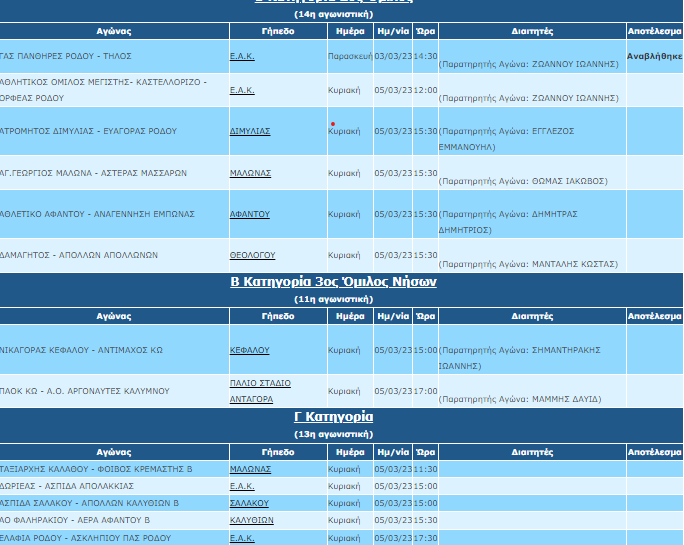
Task: Click the red dot marker in ΔΙΜΥΛΙΑΣ row
Action: pyautogui.click(x=332, y=124)
